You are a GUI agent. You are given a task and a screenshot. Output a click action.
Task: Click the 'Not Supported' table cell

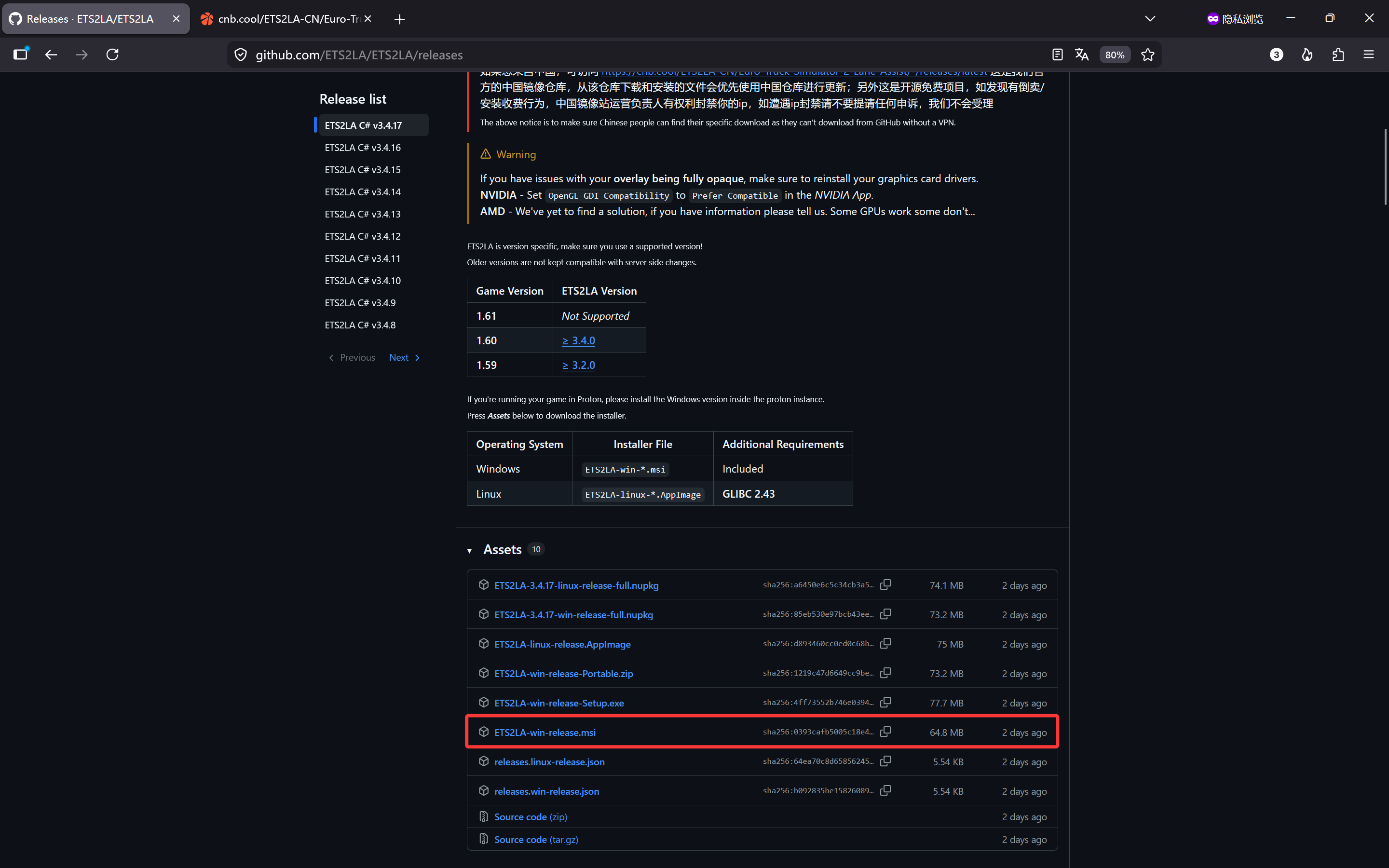599,316
